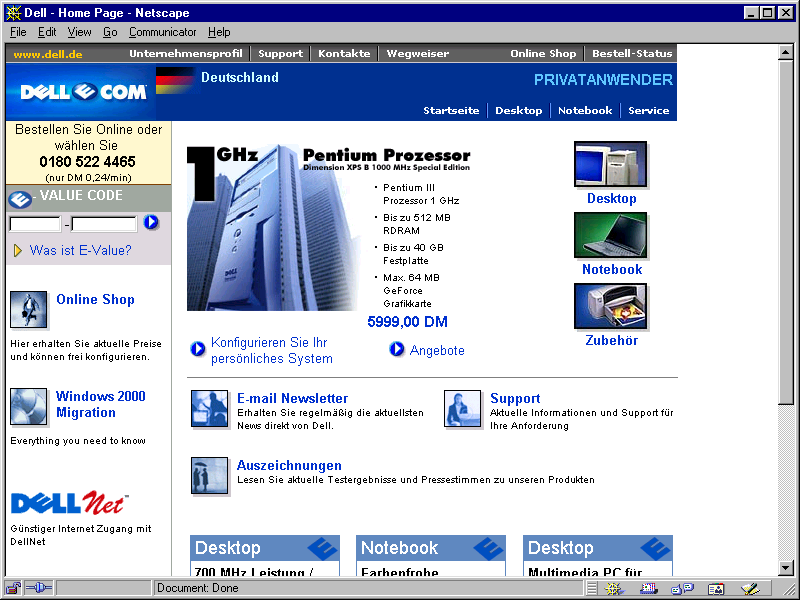The image size is (800, 600).
Task: Open the Was ist E-Value? link
Action: [81, 251]
